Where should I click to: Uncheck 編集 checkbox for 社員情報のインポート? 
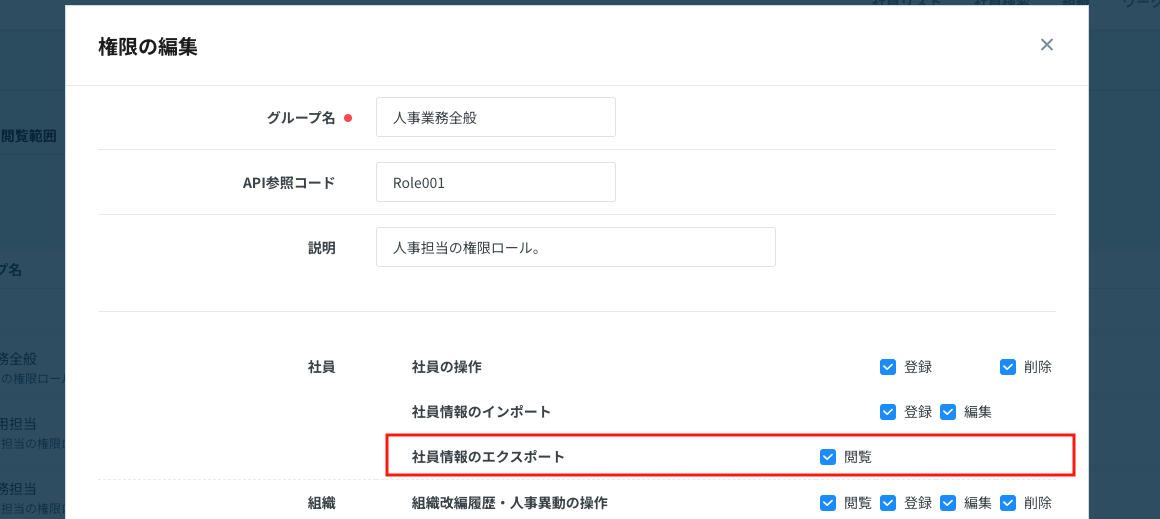coord(948,412)
